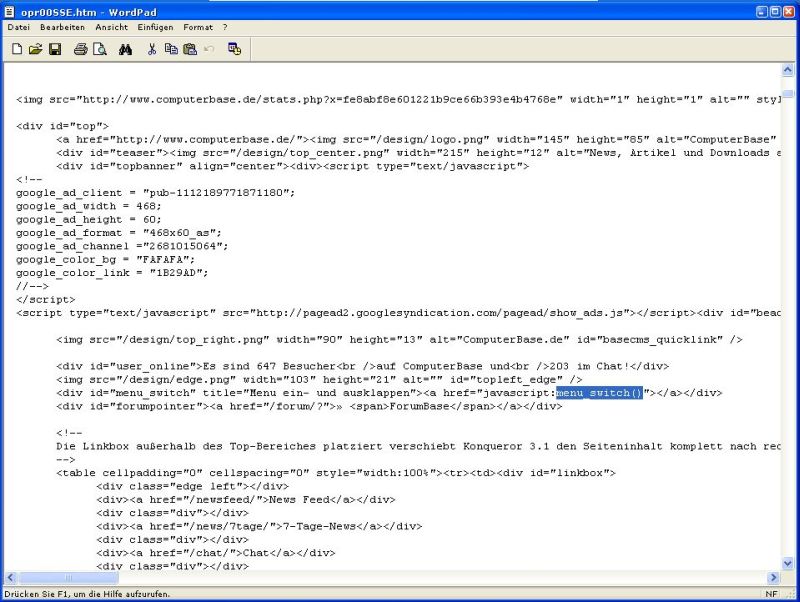Open Print Preview from the toolbar
800x602 pixels.
[100, 49]
